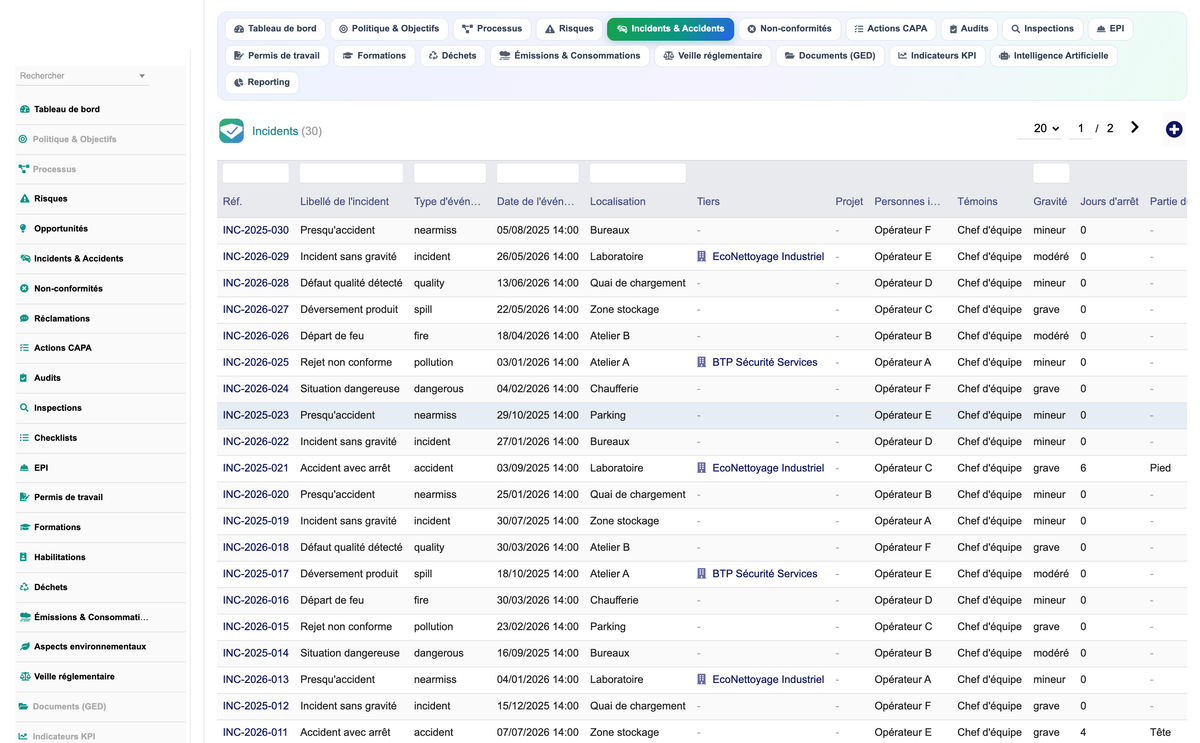The width and height of the screenshot is (1200, 743).
Task: Click the Risques warning icon in sidebar
Action: 24,199
